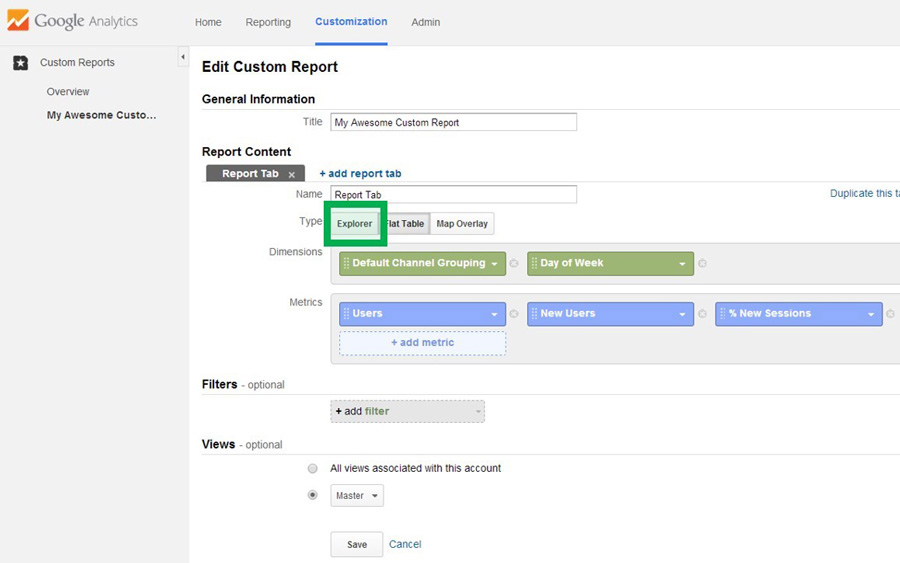Image resolution: width=900 pixels, height=563 pixels.
Task: Remove the % New Sessions metric
Action: pos(890,314)
